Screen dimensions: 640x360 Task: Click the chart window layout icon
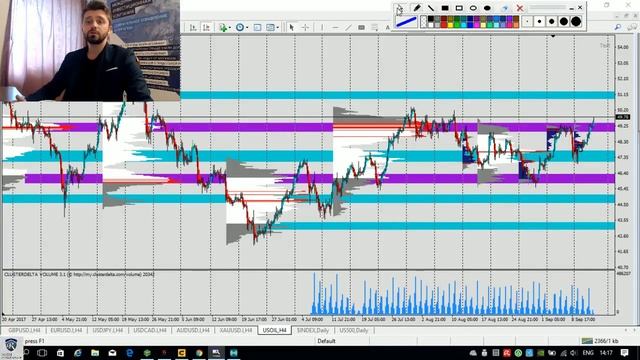[x=257, y=27]
